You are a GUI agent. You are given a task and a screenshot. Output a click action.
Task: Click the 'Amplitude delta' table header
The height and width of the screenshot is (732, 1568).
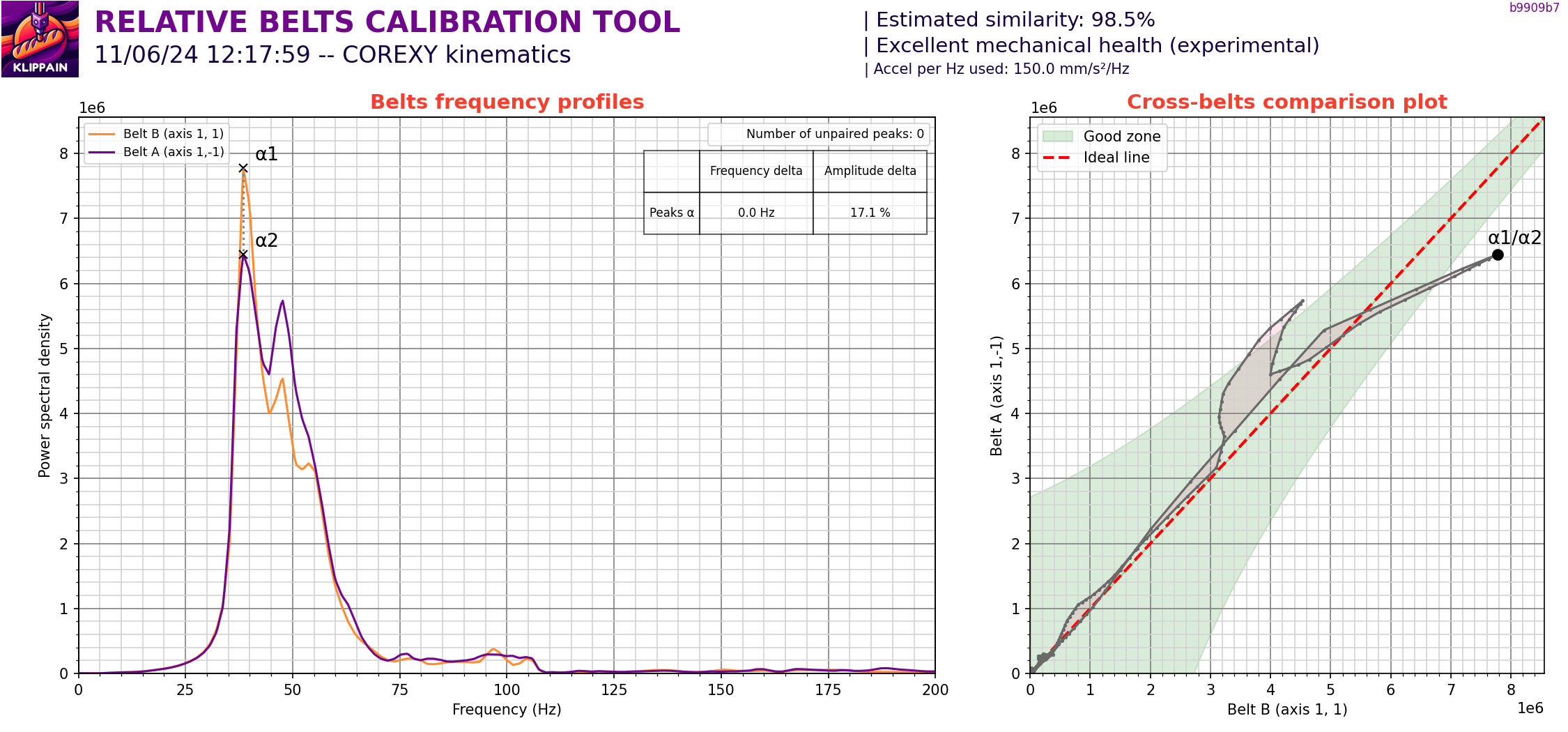pyautogui.click(x=870, y=171)
